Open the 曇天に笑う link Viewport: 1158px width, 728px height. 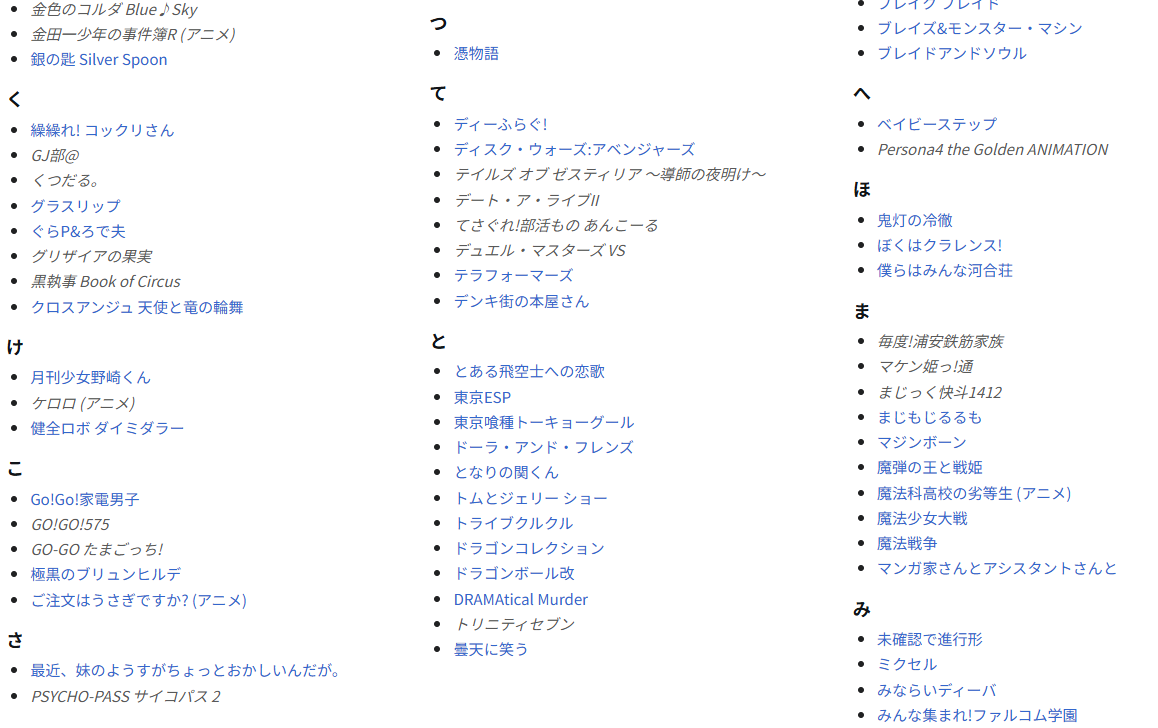point(491,649)
